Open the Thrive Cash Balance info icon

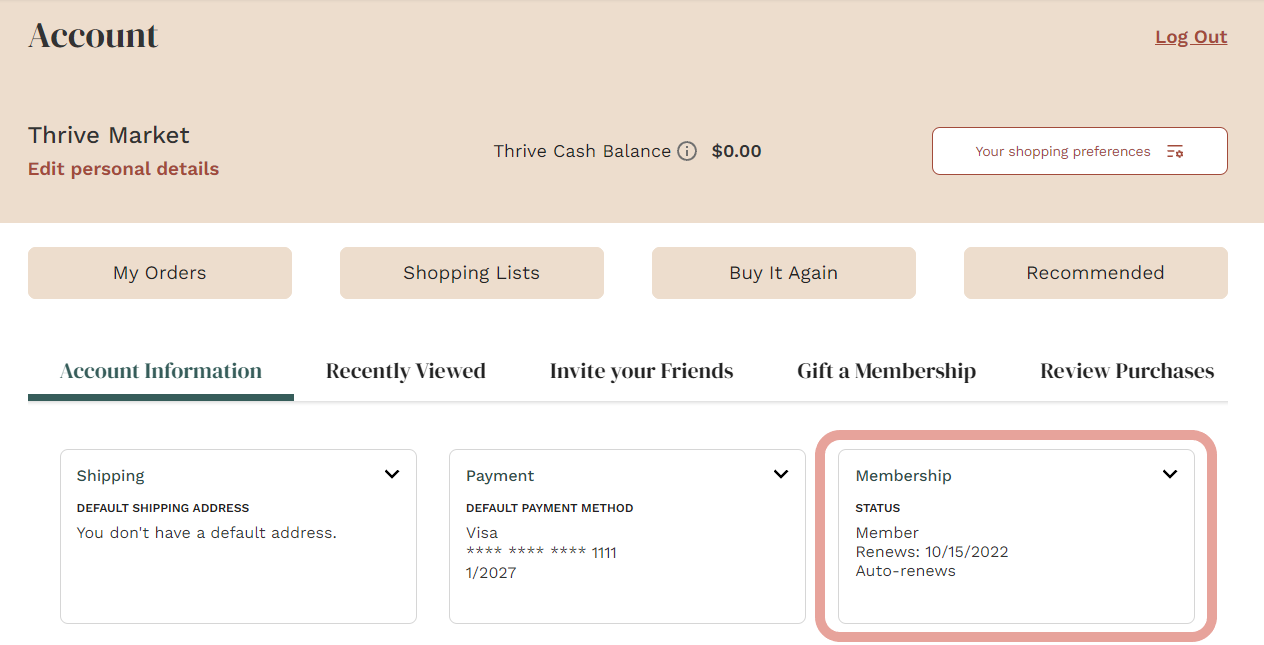pos(687,151)
